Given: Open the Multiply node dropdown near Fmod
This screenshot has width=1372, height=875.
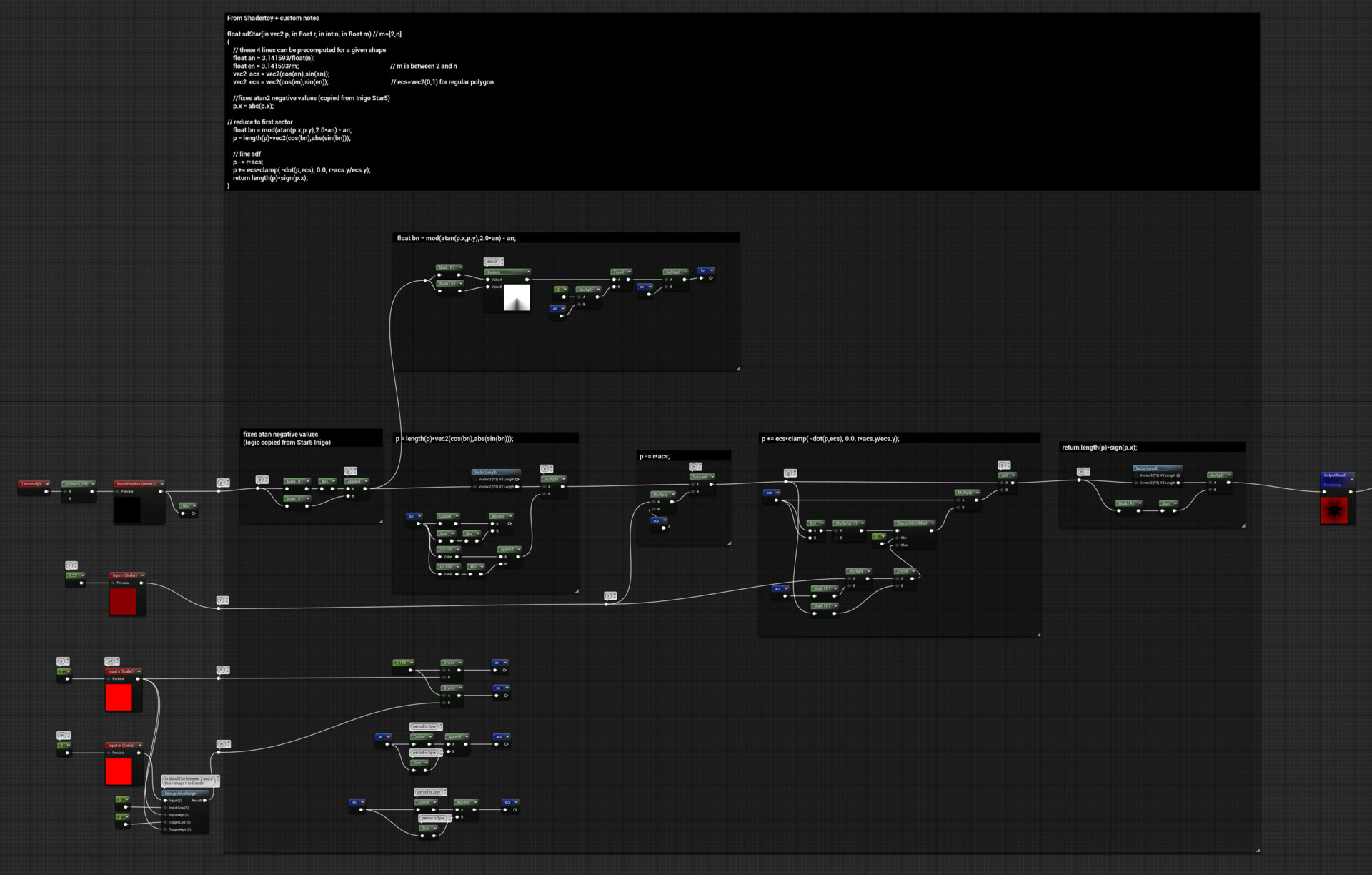Looking at the screenshot, I should coord(598,289).
